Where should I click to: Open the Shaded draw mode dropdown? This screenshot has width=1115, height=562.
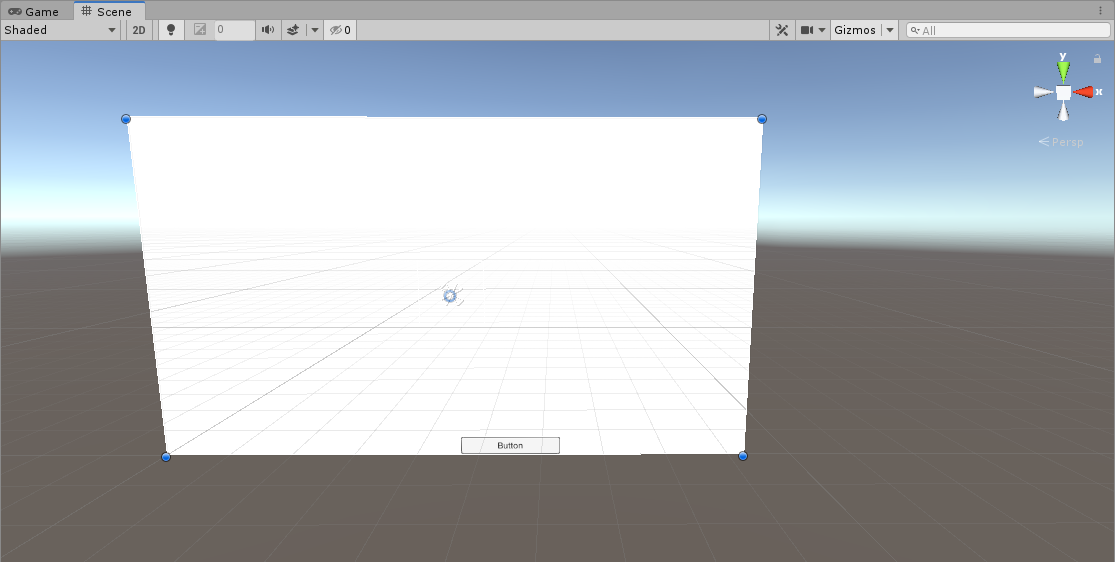point(60,30)
